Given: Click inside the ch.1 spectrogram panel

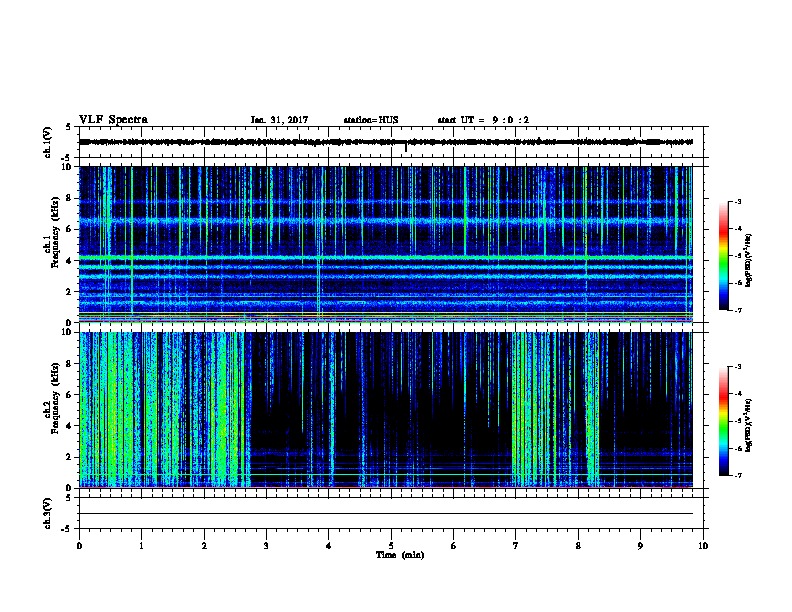Looking at the screenshot, I should click(386, 244).
